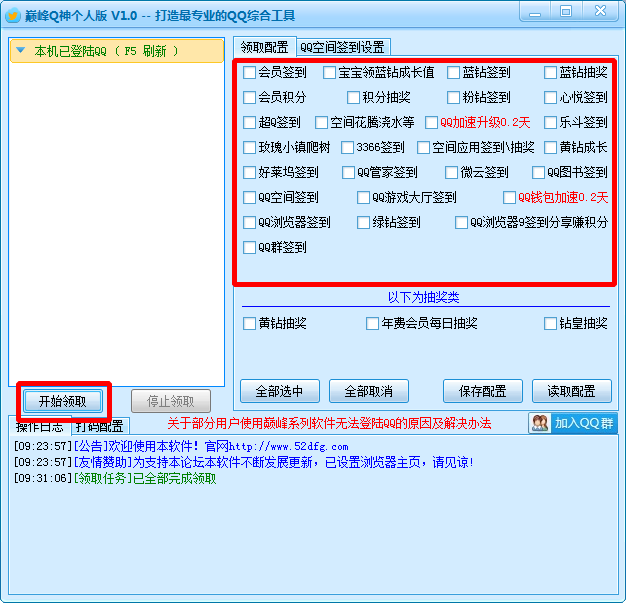The height and width of the screenshot is (603, 626).
Task: Click the app logo icon in title bar
Action: click(13, 16)
